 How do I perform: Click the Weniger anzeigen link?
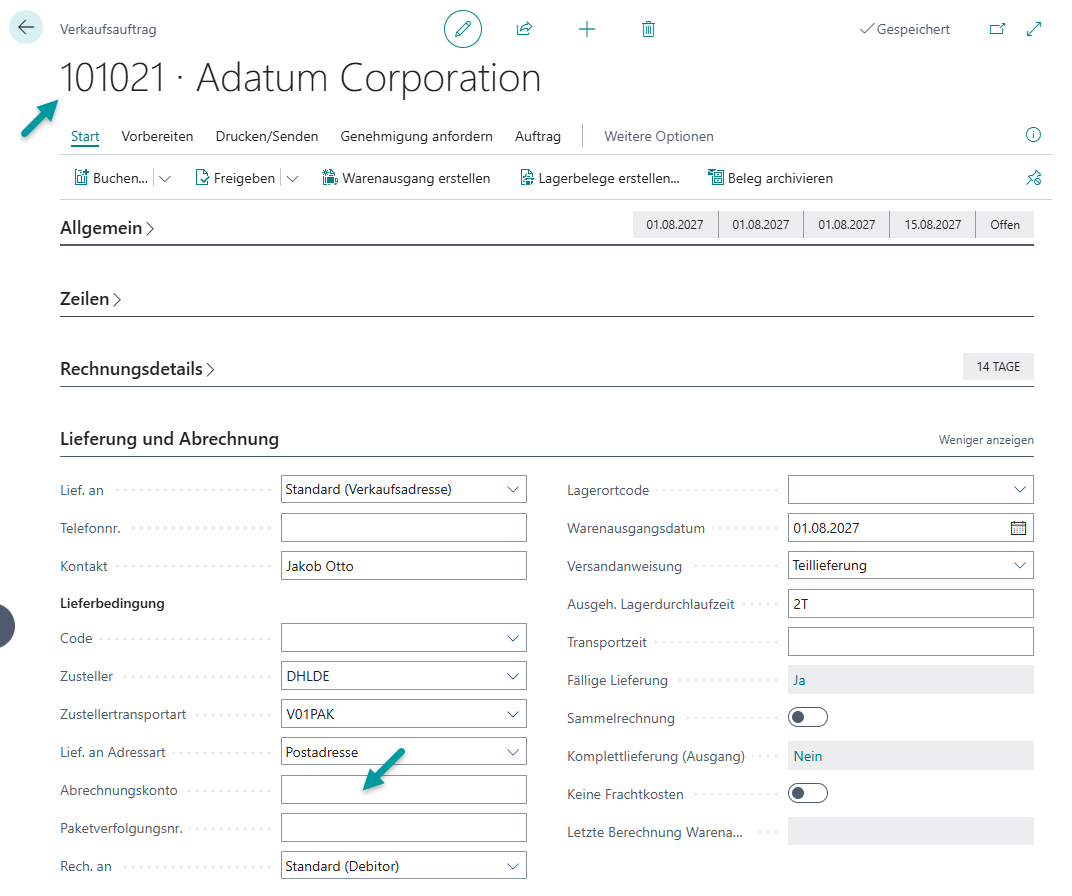click(986, 439)
